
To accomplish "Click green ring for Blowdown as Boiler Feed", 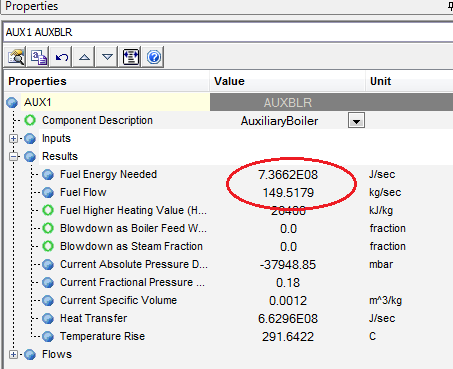I will 48,228.
